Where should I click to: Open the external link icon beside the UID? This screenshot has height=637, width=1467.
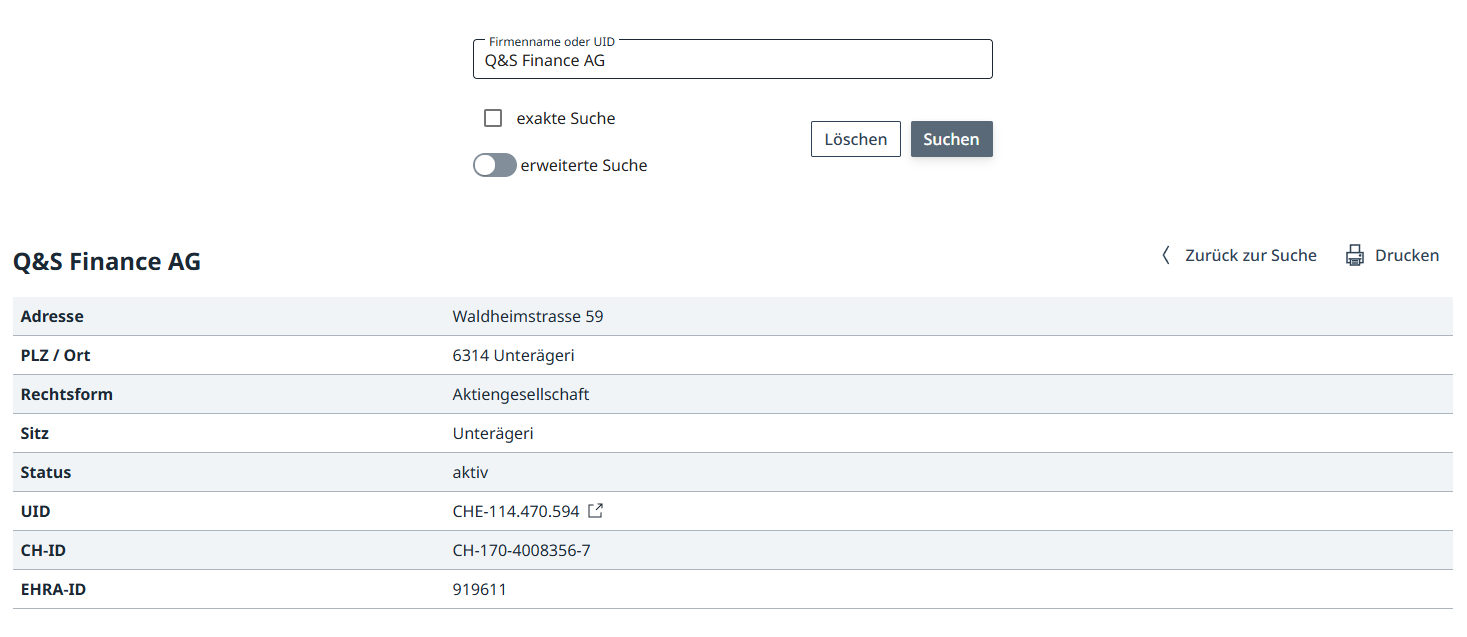595,511
